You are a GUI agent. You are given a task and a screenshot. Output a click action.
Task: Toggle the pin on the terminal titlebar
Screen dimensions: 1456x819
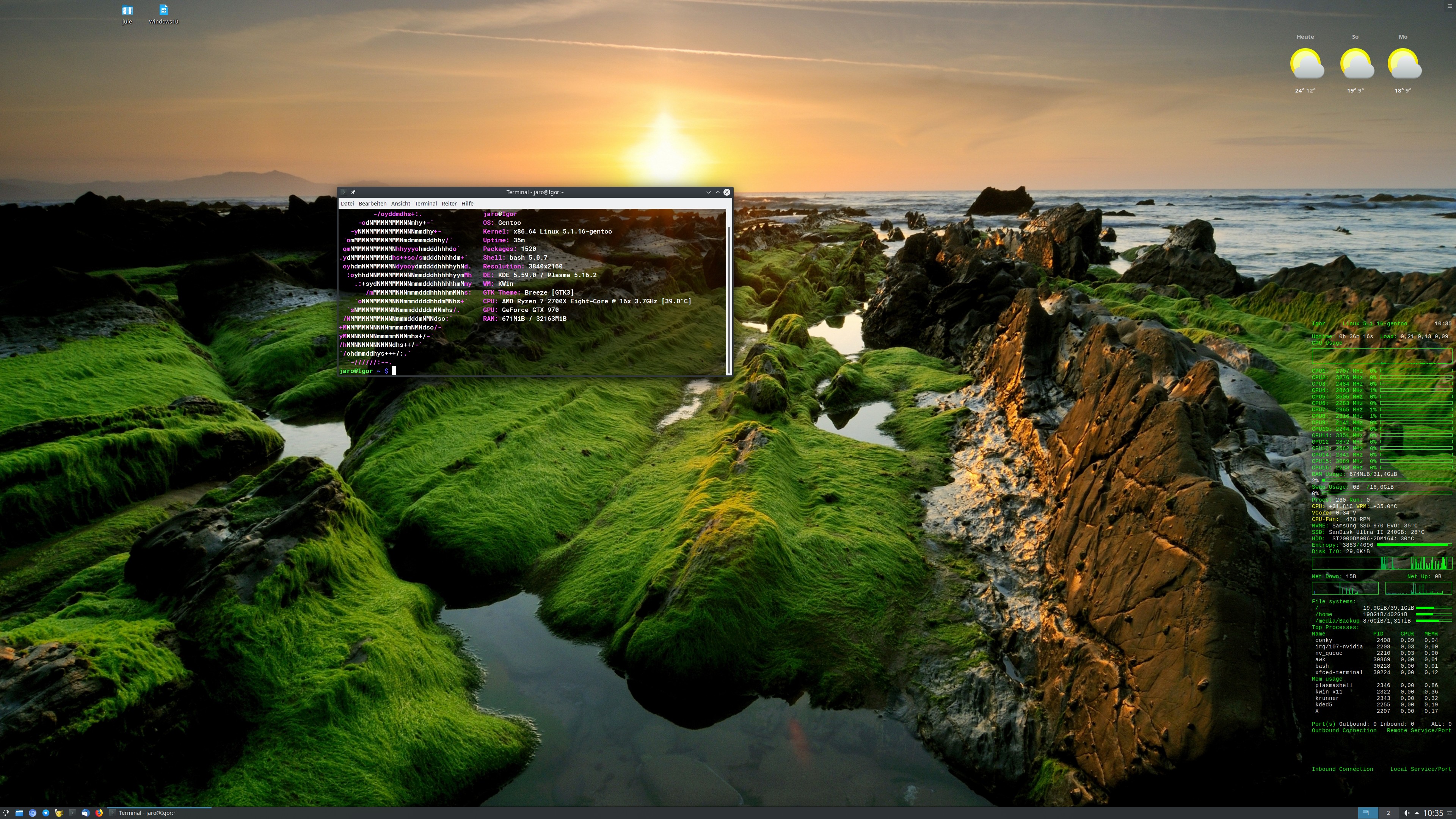tap(353, 192)
